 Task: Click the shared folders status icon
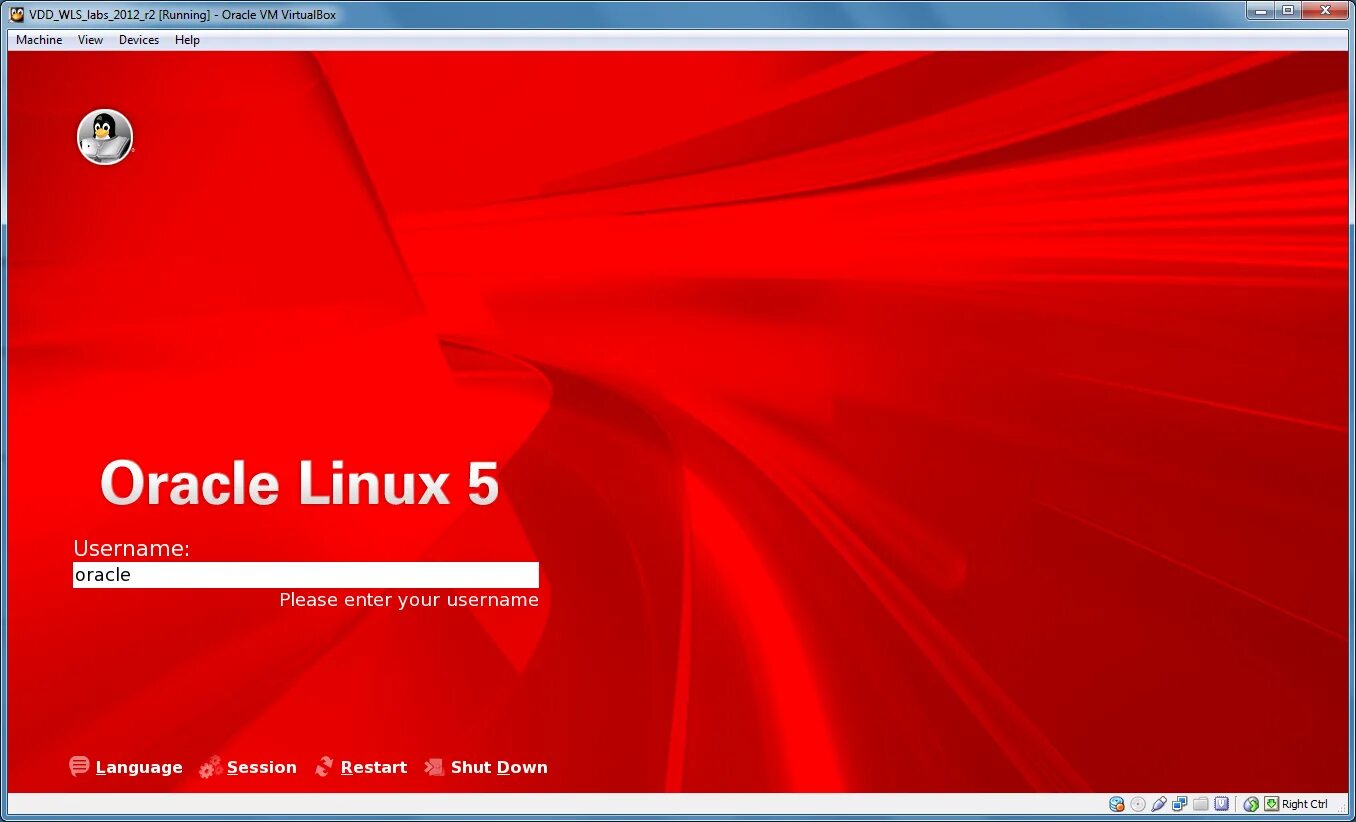(1201, 804)
